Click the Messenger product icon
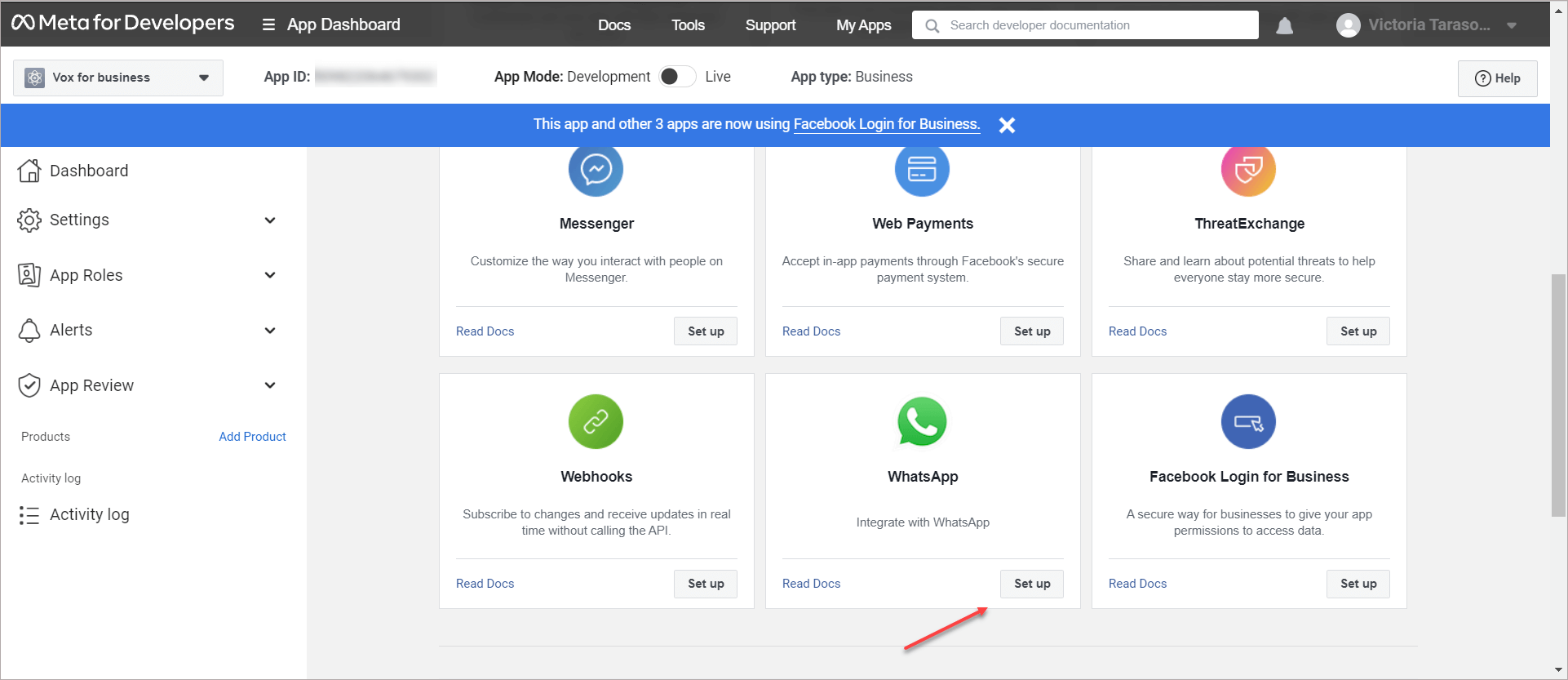Screen dimensions: 1568x680 596,170
